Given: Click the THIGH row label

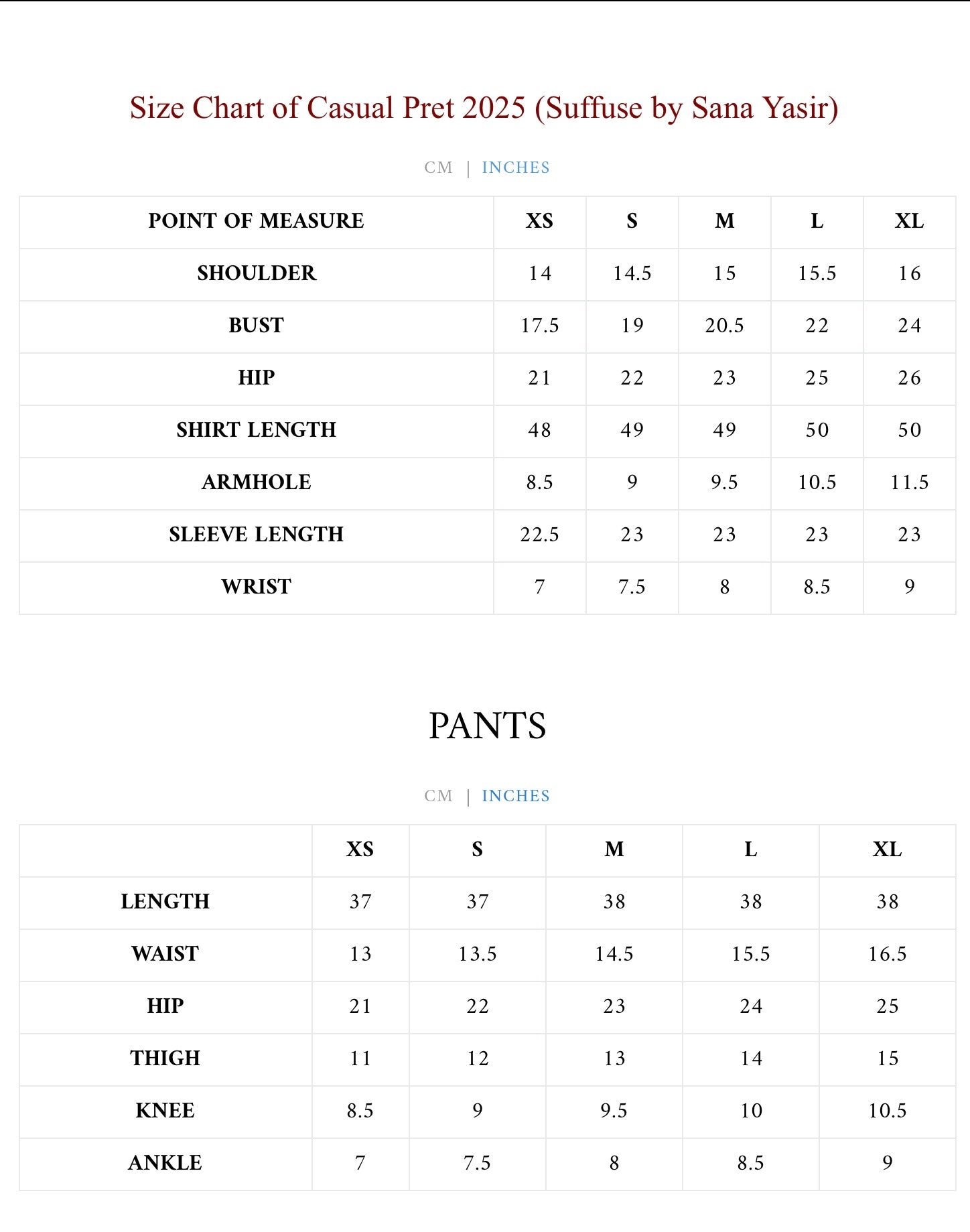Looking at the screenshot, I should [x=165, y=1058].
